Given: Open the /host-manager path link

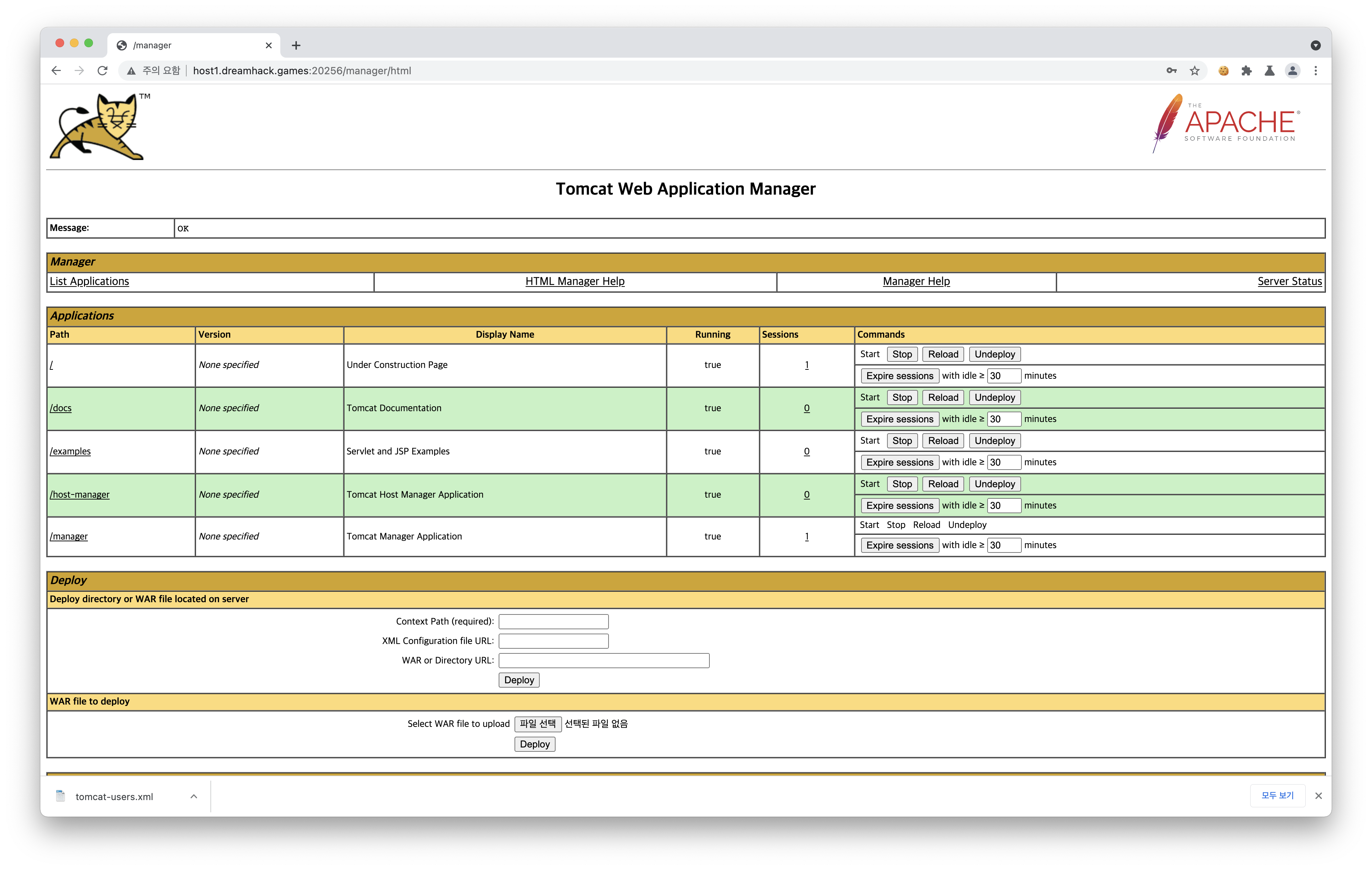Looking at the screenshot, I should (80, 494).
